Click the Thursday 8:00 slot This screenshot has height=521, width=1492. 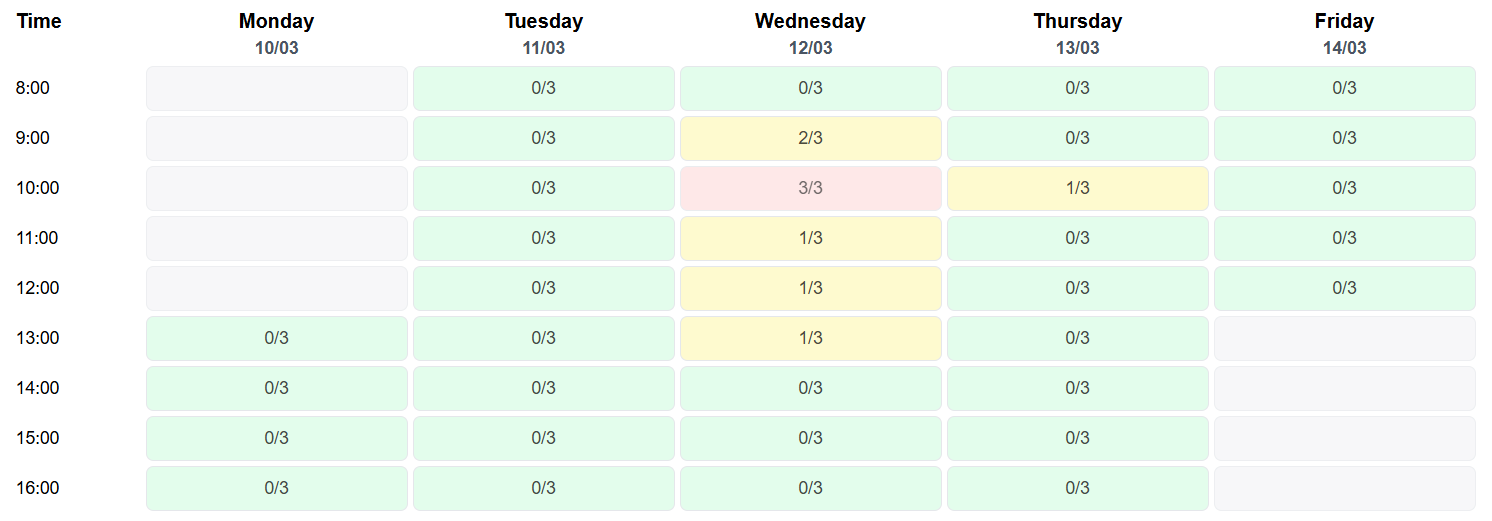click(1077, 88)
